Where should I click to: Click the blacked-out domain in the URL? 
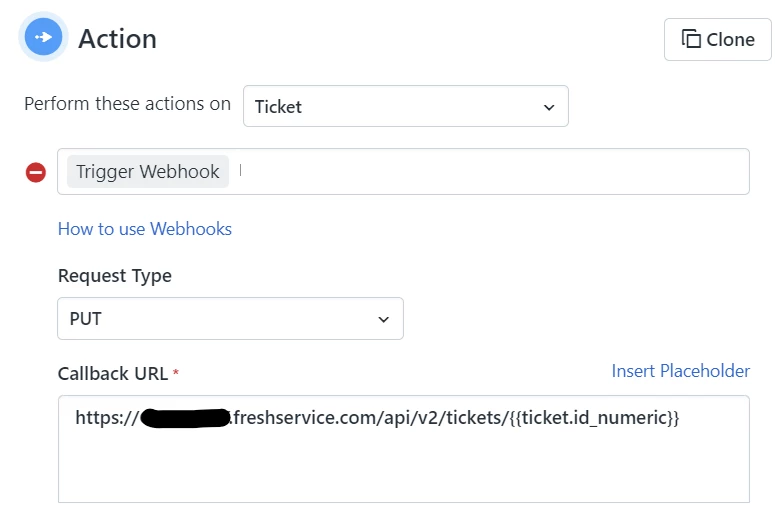click(x=186, y=418)
